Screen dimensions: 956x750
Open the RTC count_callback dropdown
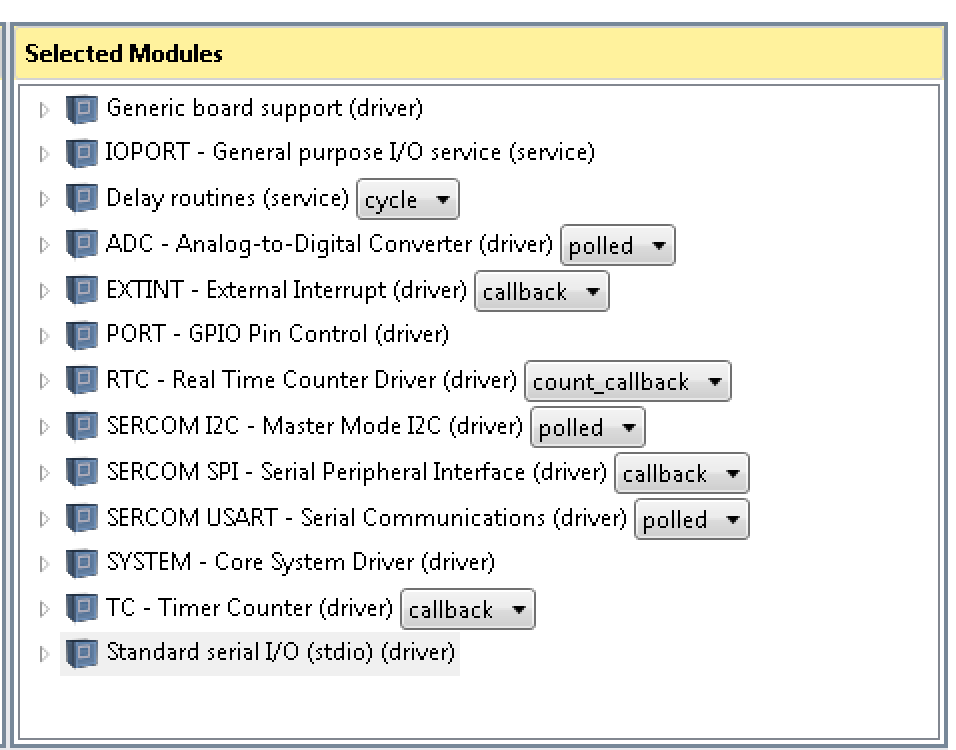point(627,382)
